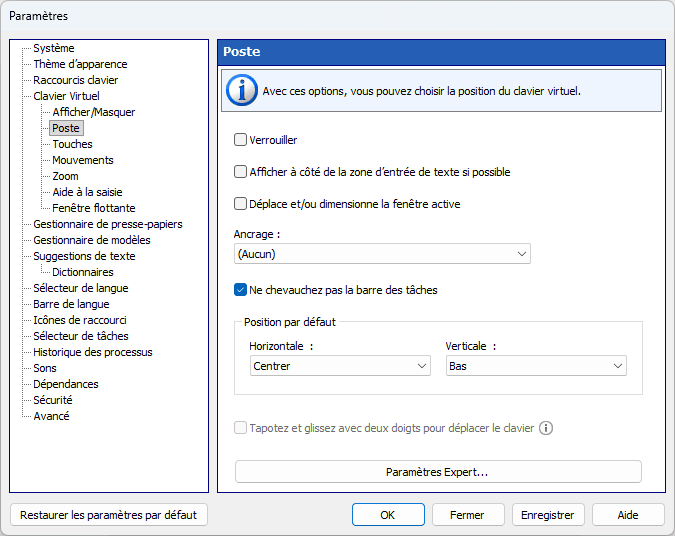Confirm with the OK button
Viewport: 675px width, 536px height.
(x=388, y=515)
